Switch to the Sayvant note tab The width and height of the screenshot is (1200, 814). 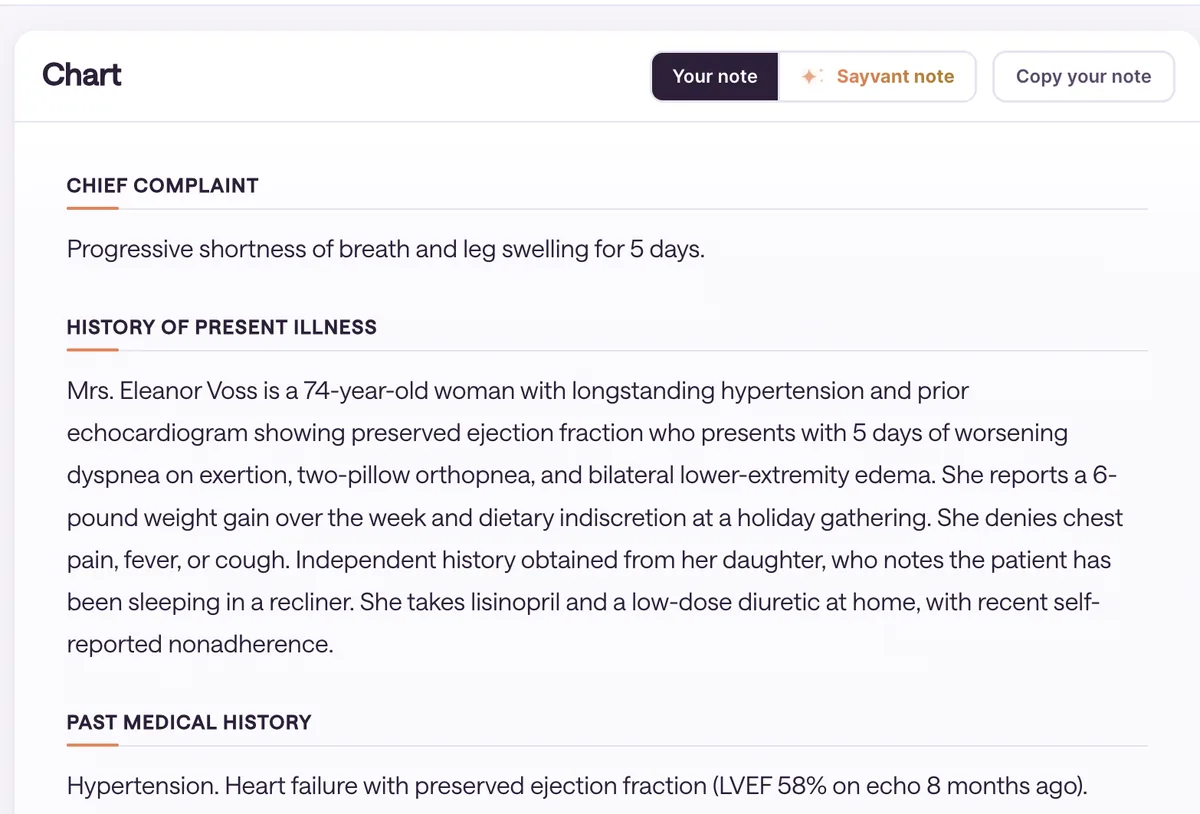(x=877, y=76)
